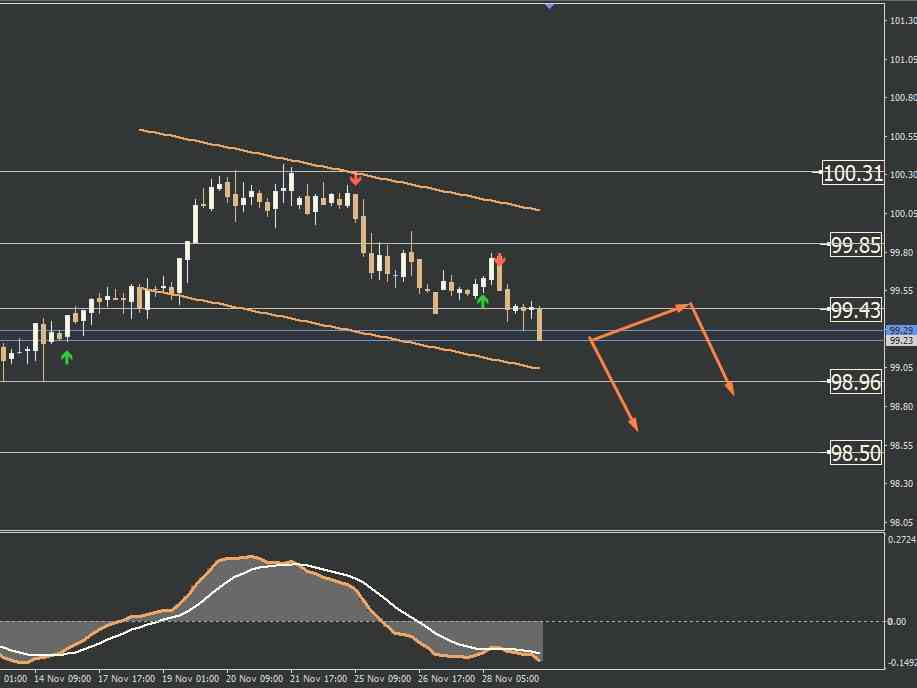
Task: Click the green buy arrow near 28 Nov
Action: point(482,301)
